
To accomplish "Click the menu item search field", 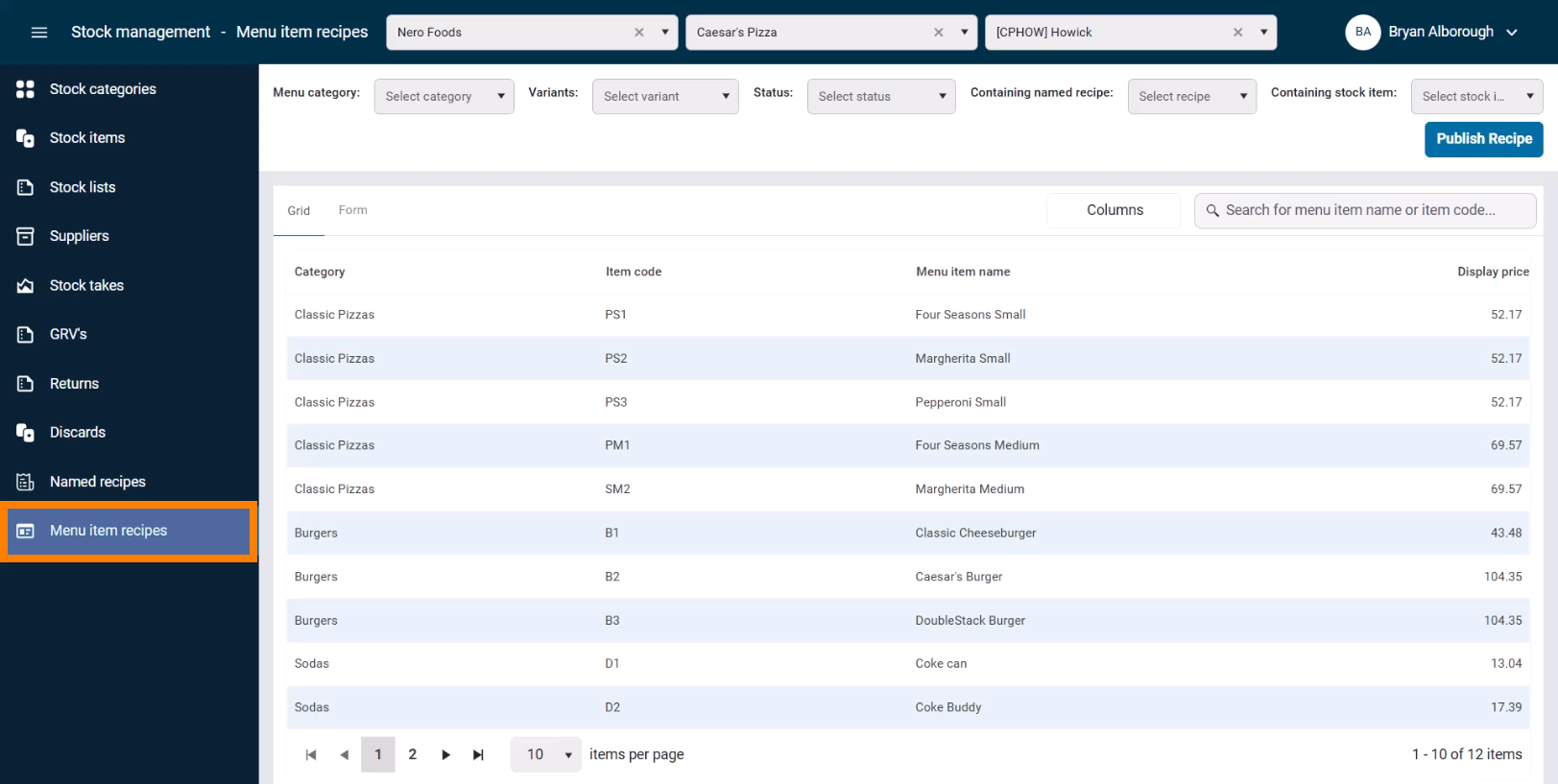I will pos(1363,210).
